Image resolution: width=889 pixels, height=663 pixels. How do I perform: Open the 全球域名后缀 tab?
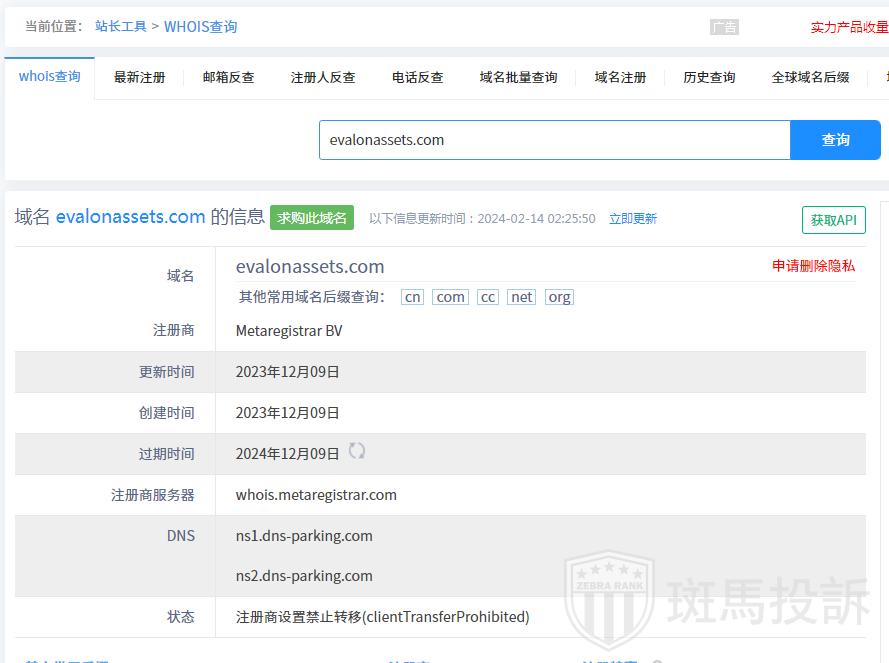point(810,78)
